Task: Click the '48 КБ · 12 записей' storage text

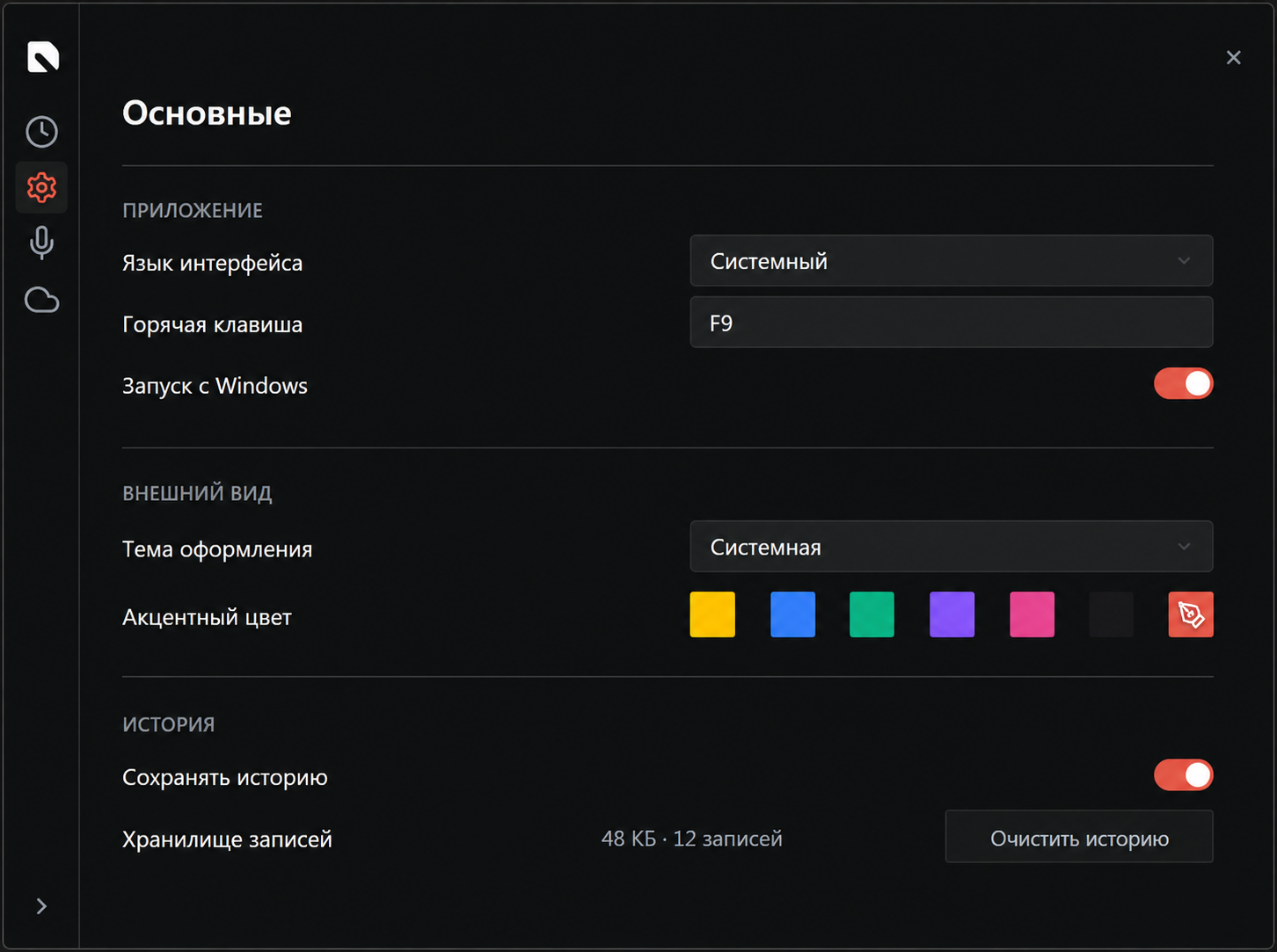Action: click(691, 839)
